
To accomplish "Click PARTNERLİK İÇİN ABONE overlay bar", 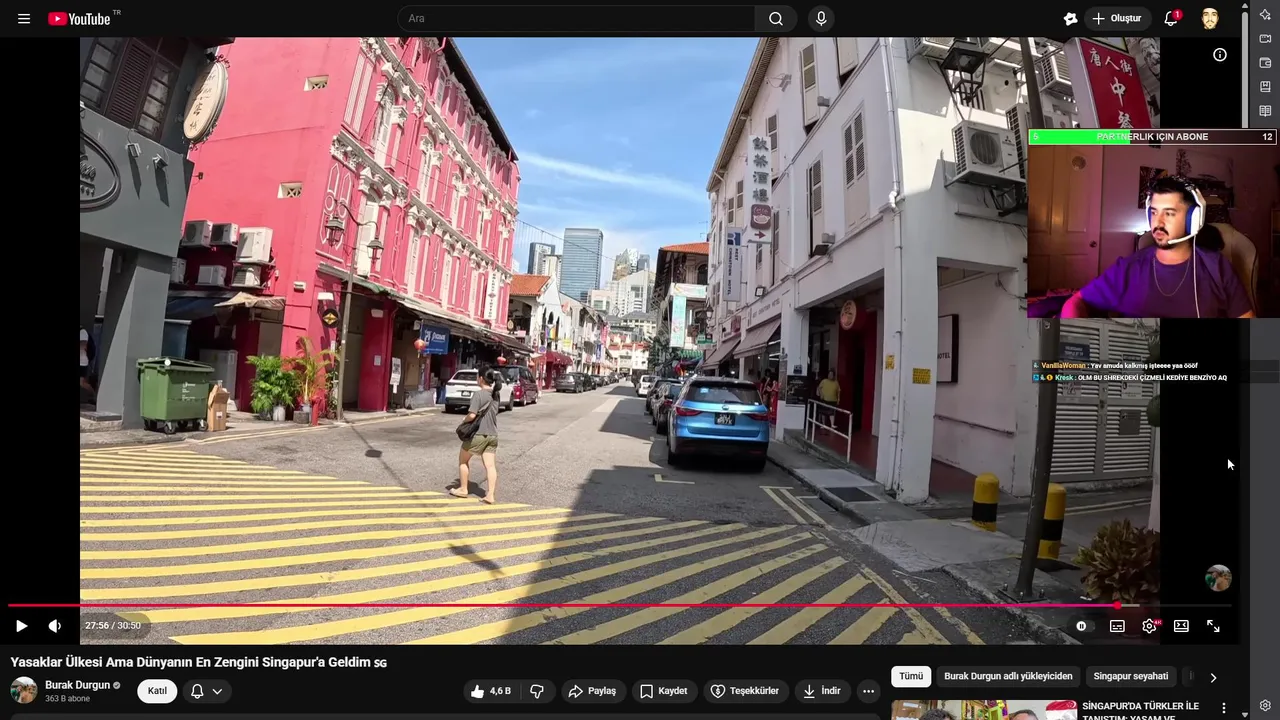I will 1152,137.
